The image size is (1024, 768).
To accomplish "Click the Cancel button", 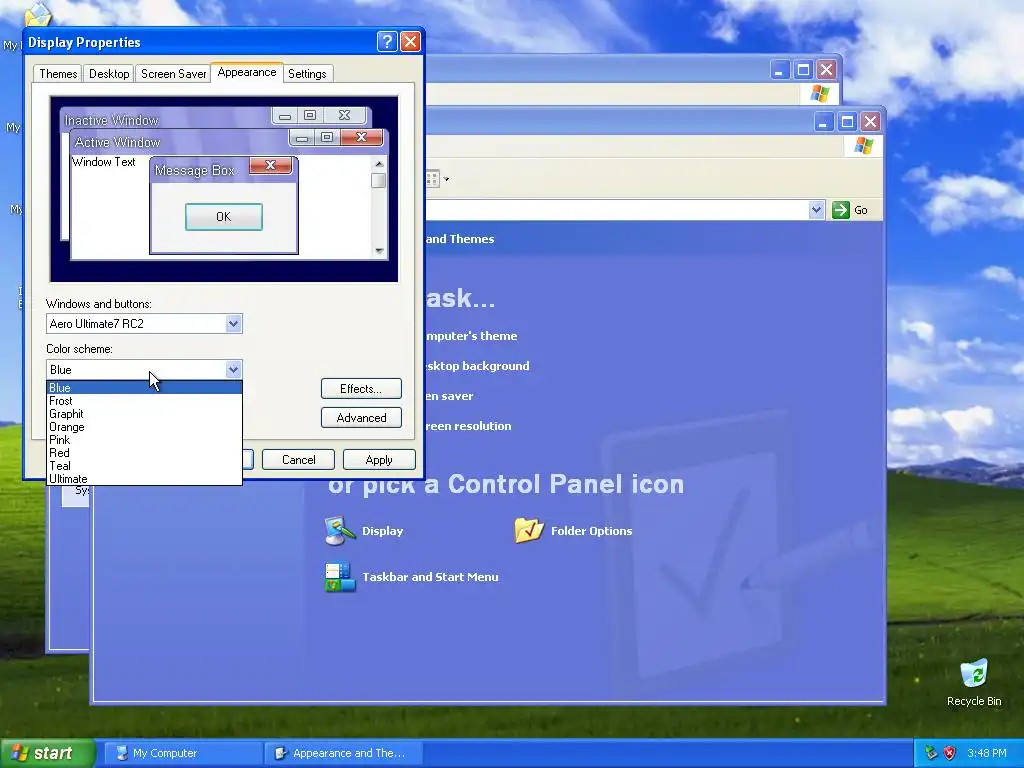I will pyautogui.click(x=298, y=460).
